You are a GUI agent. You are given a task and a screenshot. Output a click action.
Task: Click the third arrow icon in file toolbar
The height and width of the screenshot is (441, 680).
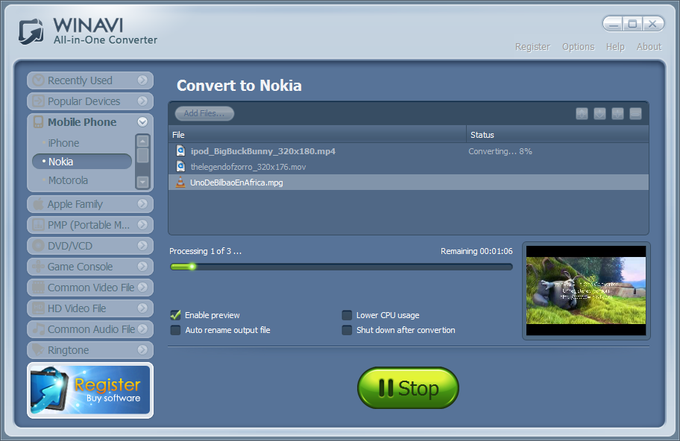pos(618,114)
